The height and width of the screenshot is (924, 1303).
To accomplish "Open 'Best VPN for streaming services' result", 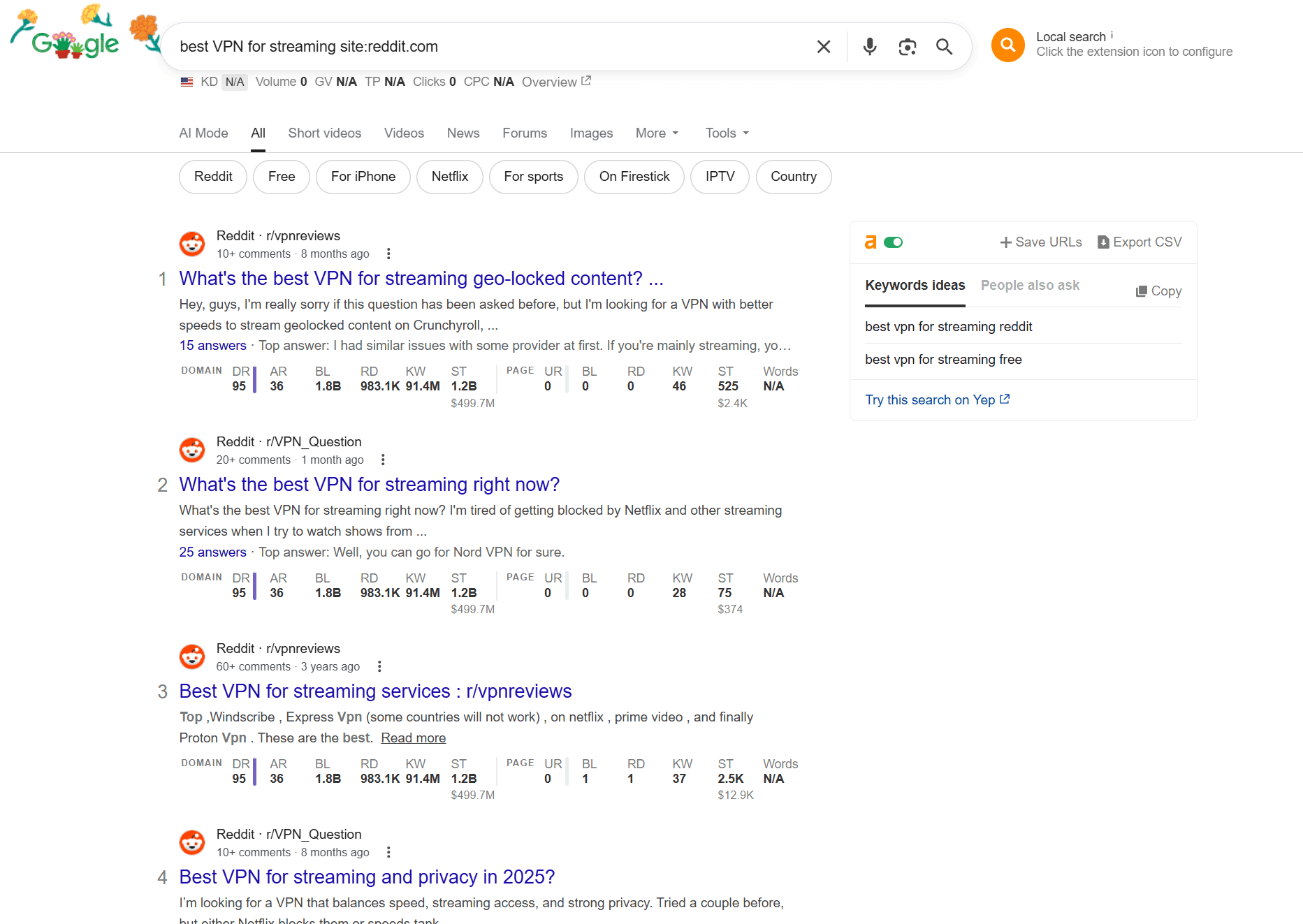I will 375,691.
